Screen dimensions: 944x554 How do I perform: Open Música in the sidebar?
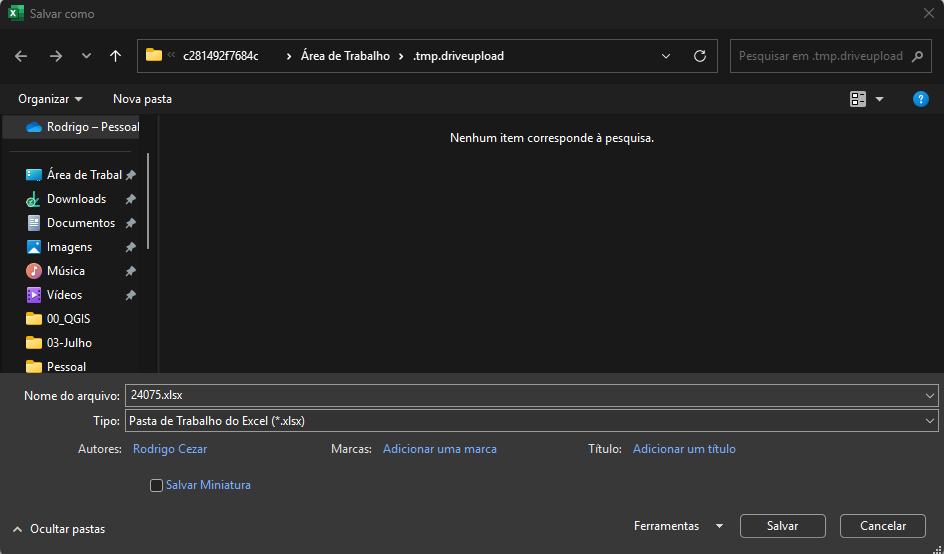(56, 271)
